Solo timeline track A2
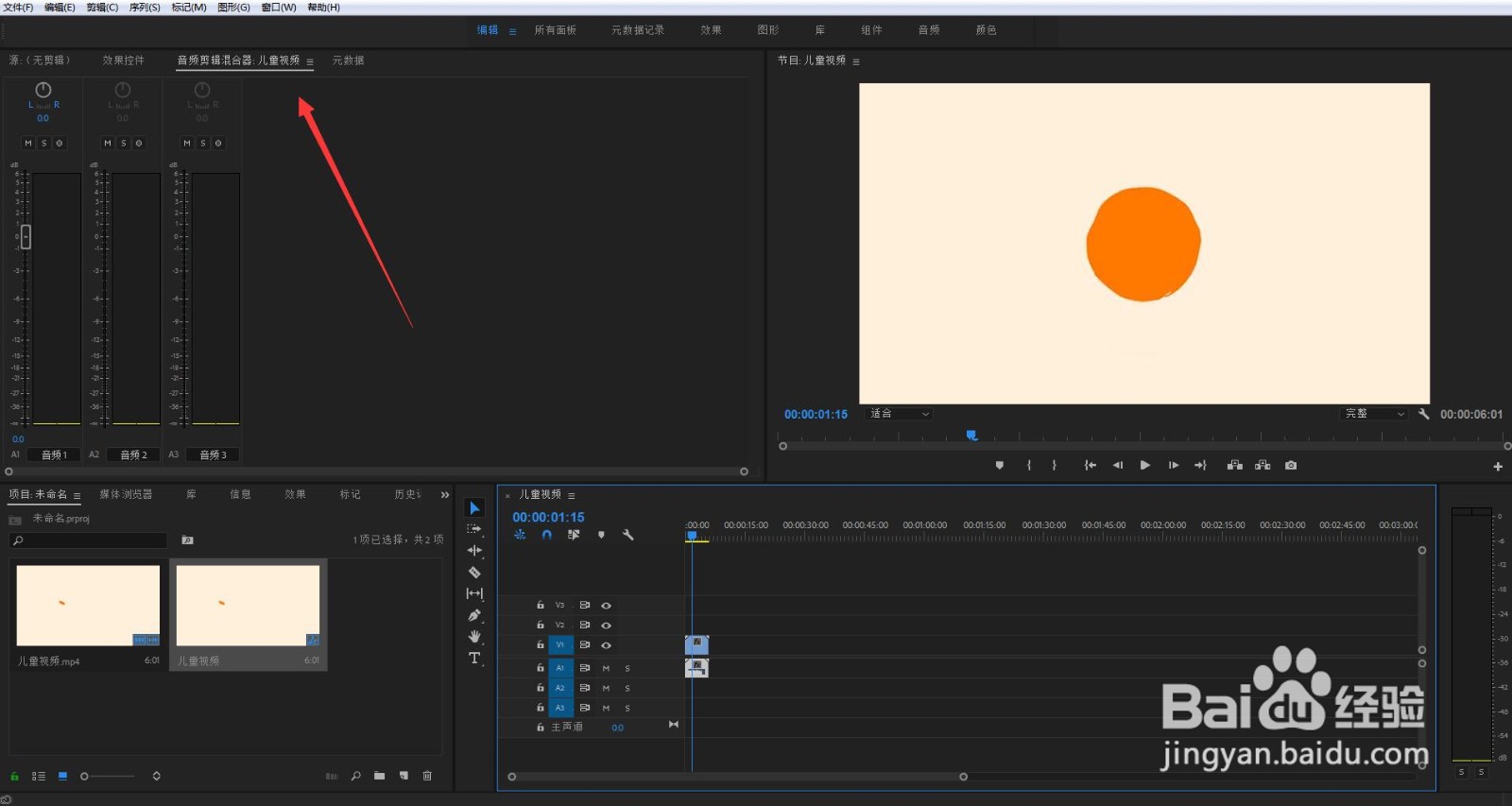The height and width of the screenshot is (806, 1512). (627, 688)
